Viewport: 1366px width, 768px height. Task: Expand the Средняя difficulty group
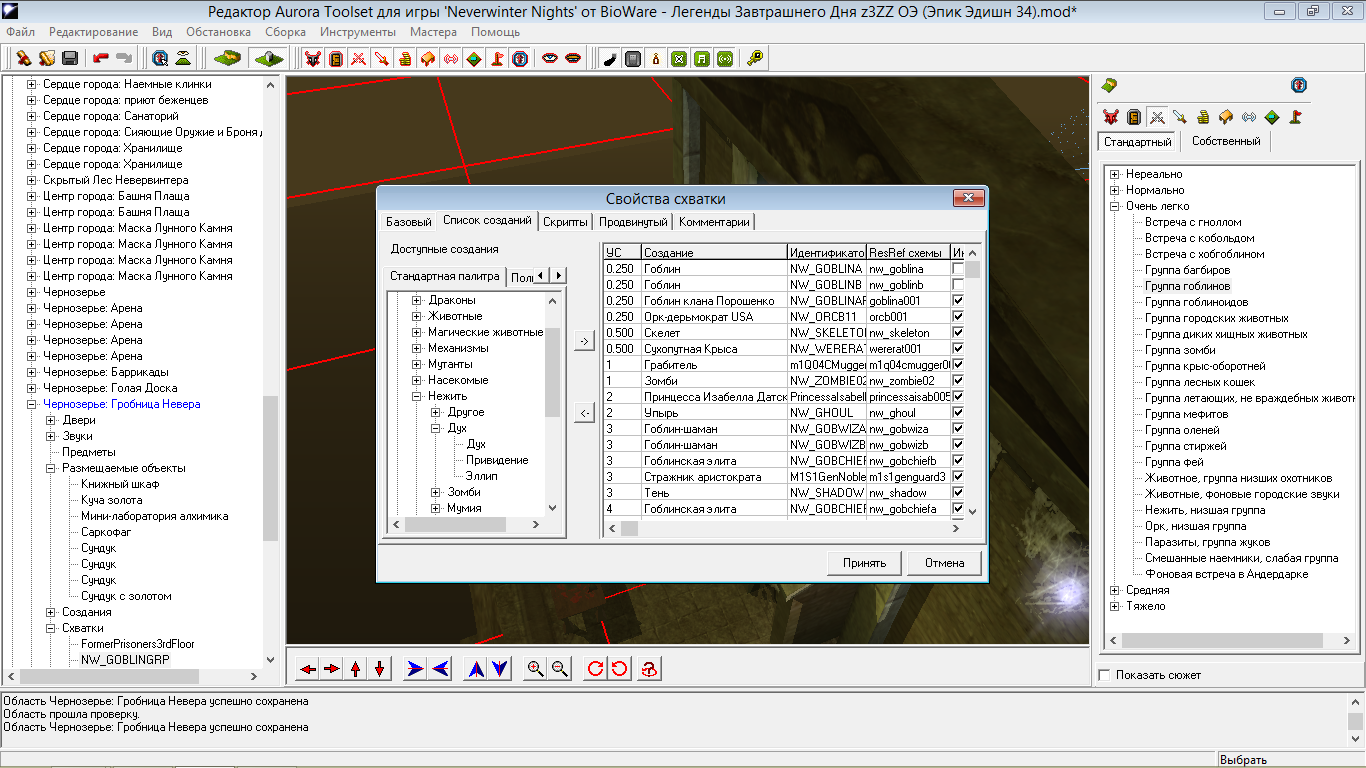tap(1115, 590)
